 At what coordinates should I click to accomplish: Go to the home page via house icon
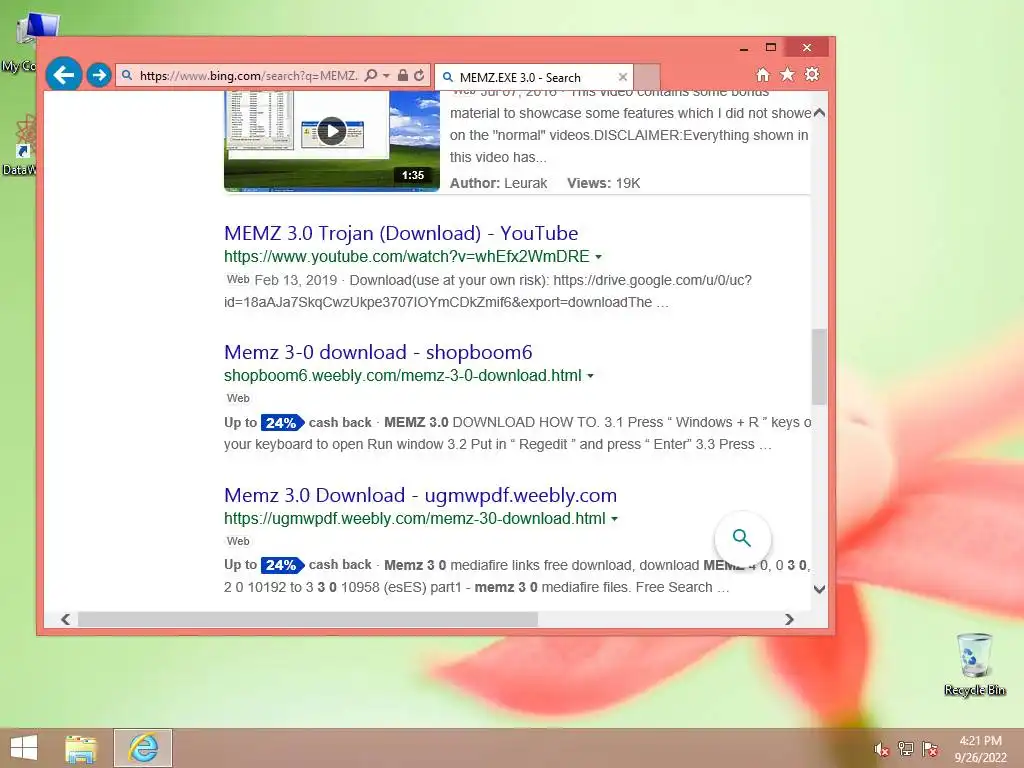point(763,74)
